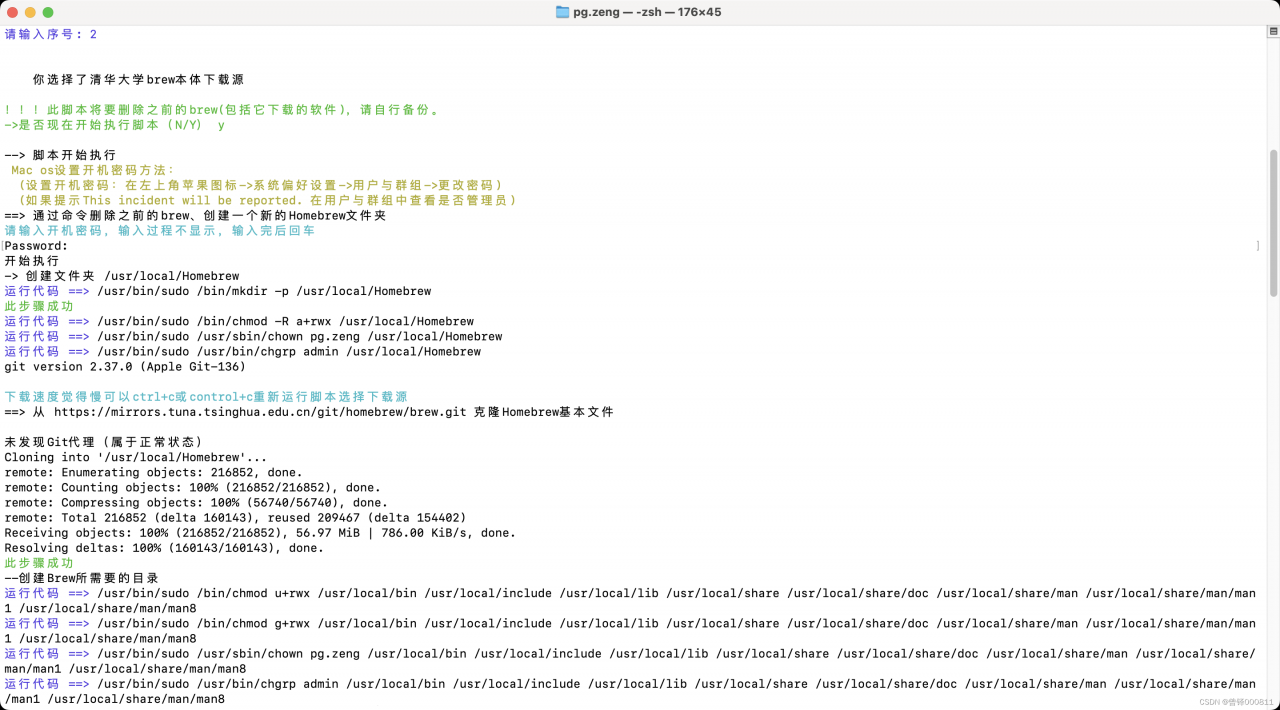Click the line 'Resolving deltas: 100% (160143/160143), done.'

[x=164, y=548]
